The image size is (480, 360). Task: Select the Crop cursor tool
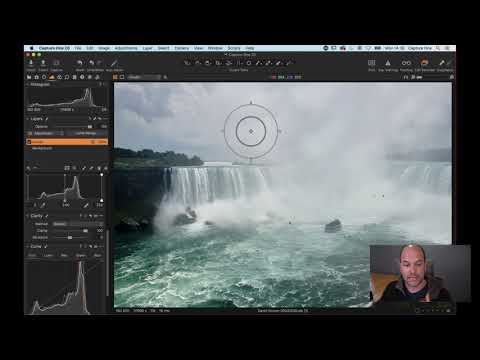[218, 63]
